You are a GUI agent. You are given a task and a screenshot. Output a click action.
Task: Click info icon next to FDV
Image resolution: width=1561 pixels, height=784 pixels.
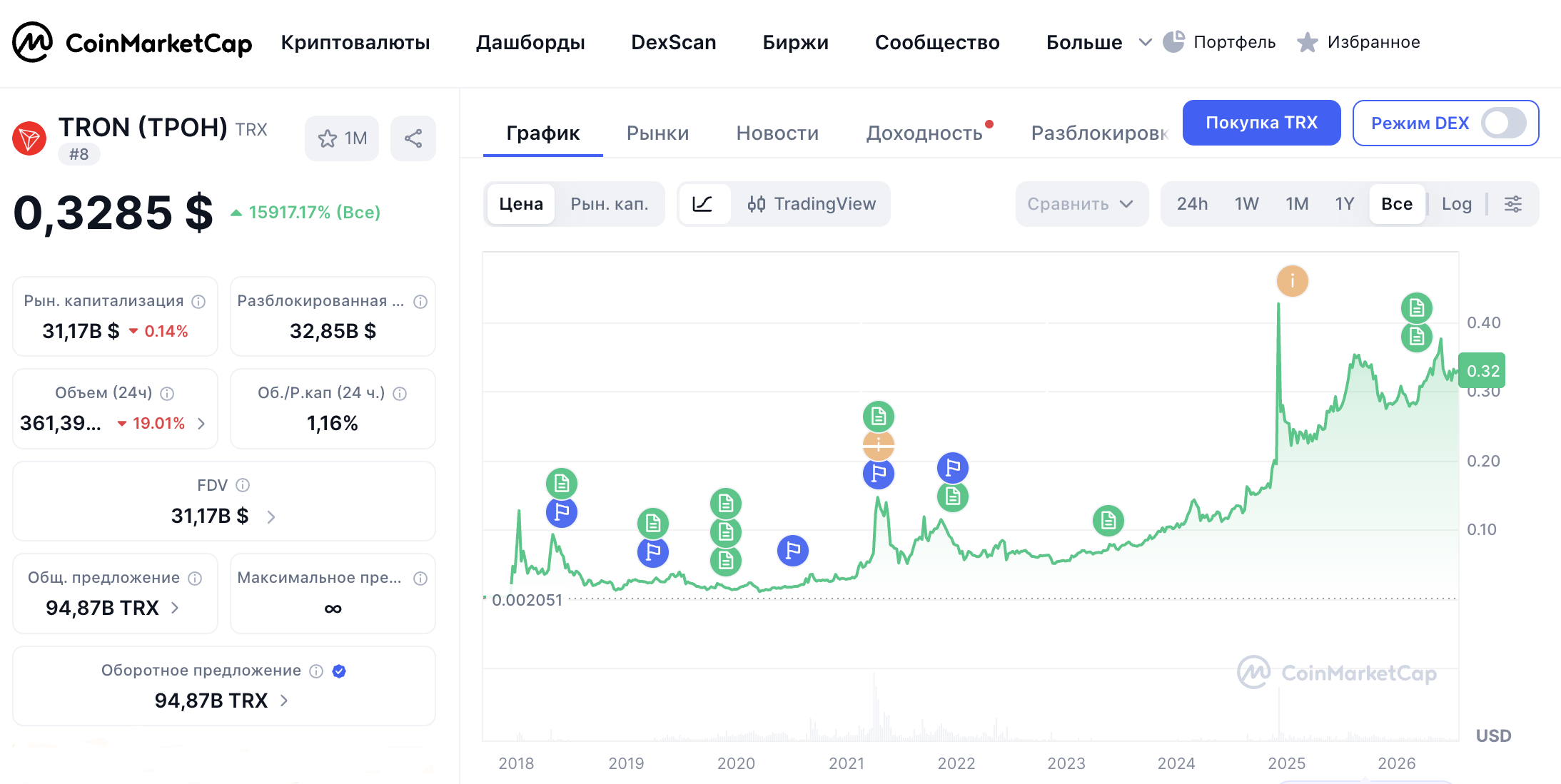tap(243, 486)
